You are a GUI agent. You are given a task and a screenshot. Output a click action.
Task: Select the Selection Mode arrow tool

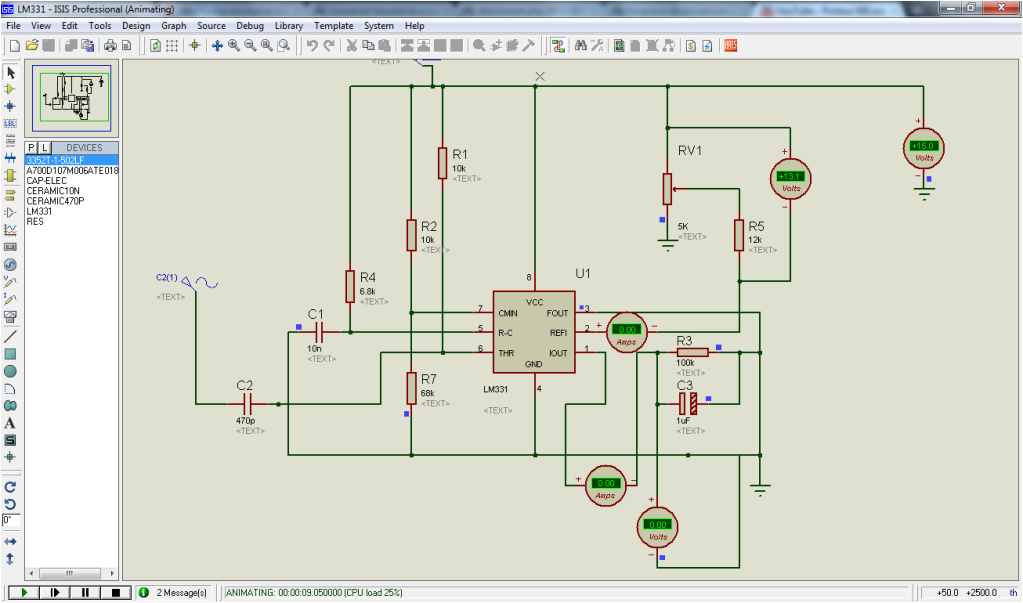click(10, 72)
